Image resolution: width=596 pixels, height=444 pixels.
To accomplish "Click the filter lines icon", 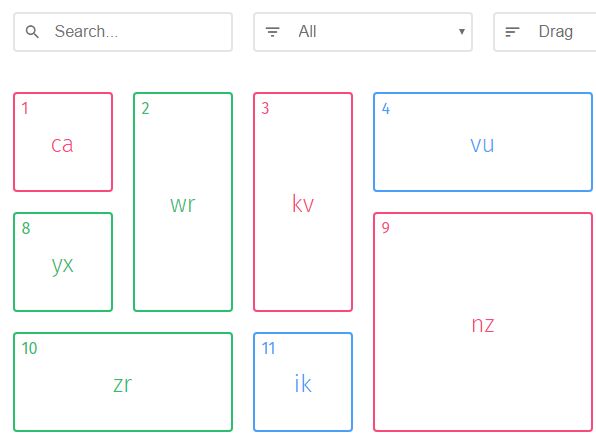I will point(272,32).
